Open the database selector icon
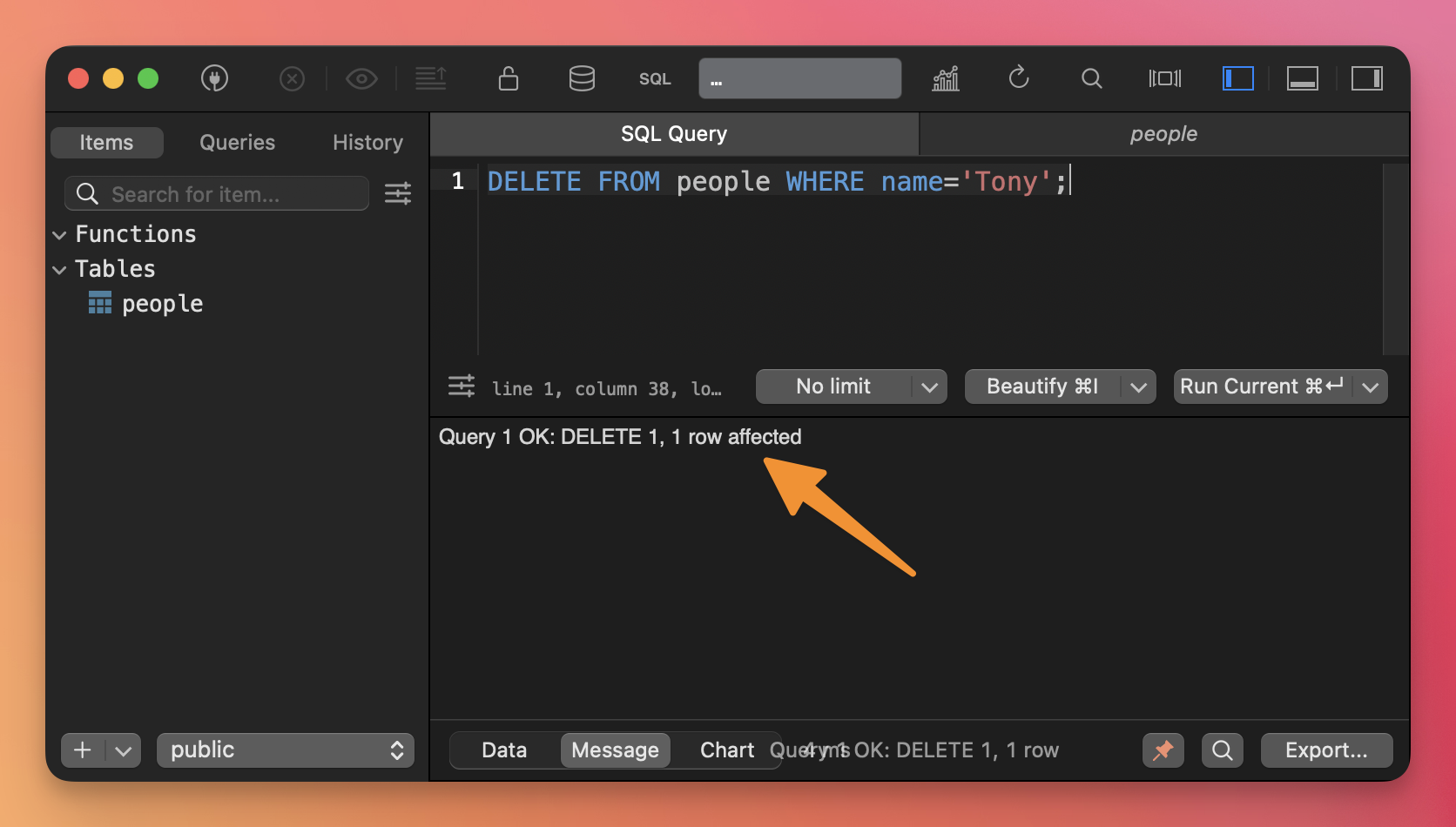This screenshot has width=1456, height=827. click(x=582, y=78)
